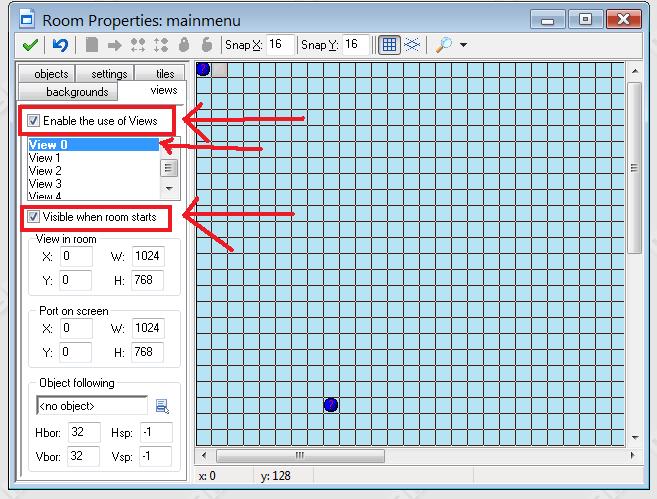Click the unlock instances padlock icon
This screenshot has height=499, width=657.
tap(207, 45)
